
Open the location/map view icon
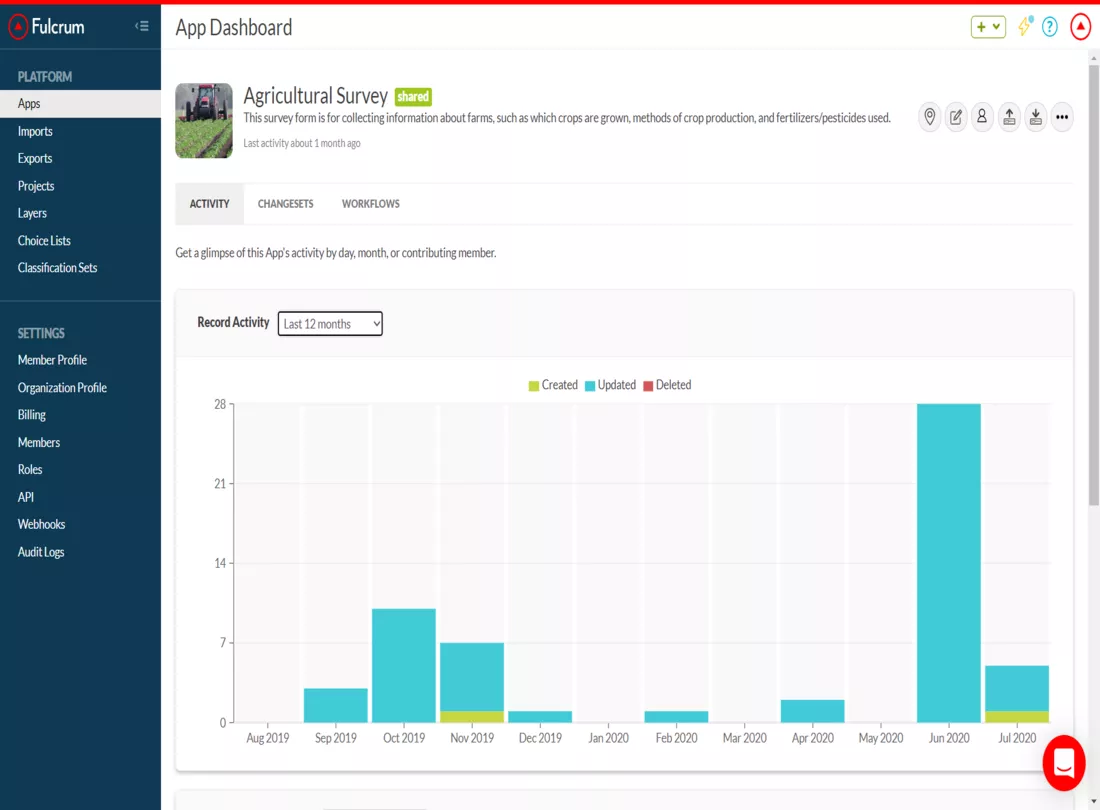(x=929, y=117)
